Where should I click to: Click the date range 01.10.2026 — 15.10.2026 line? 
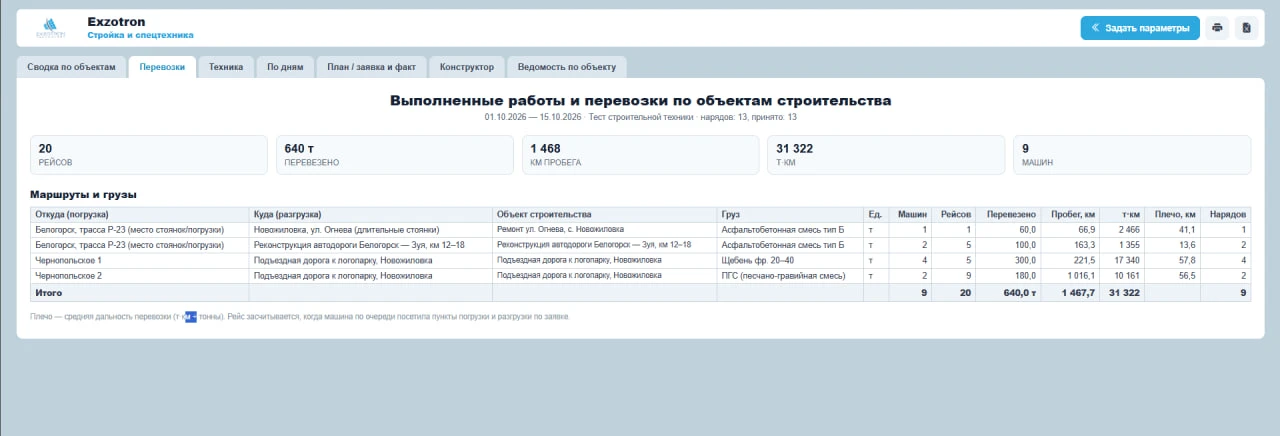point(640,117)
